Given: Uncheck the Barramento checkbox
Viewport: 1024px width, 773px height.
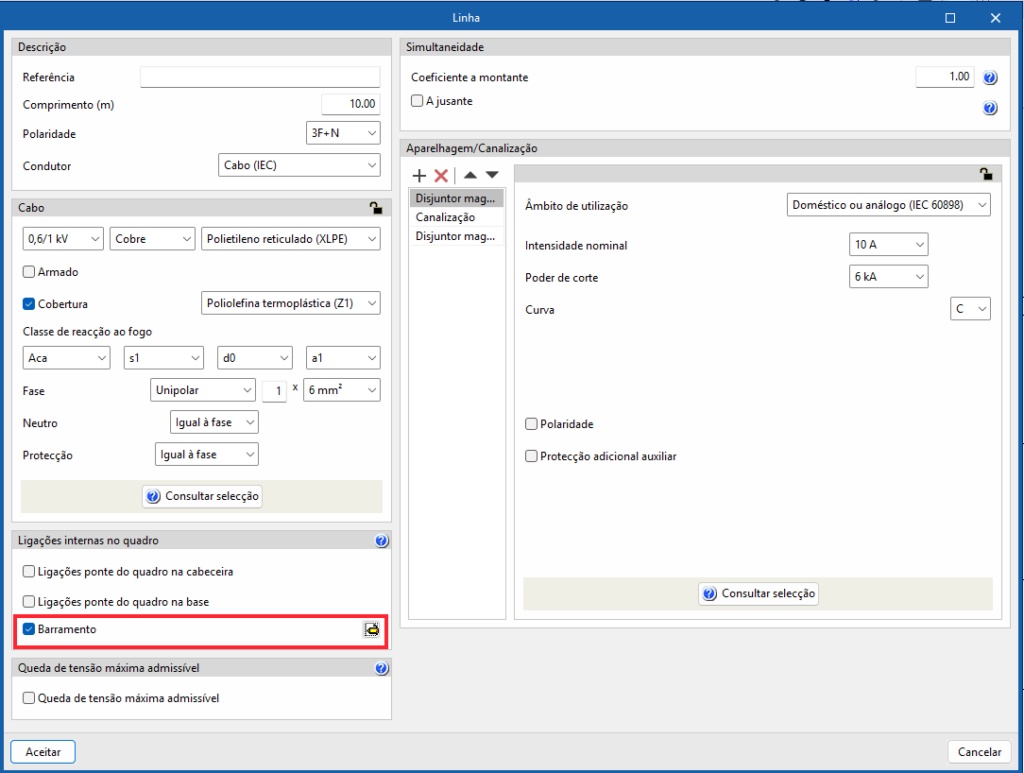Looking at the screenshot, I should pyautogui.click(x=29, y=629).
